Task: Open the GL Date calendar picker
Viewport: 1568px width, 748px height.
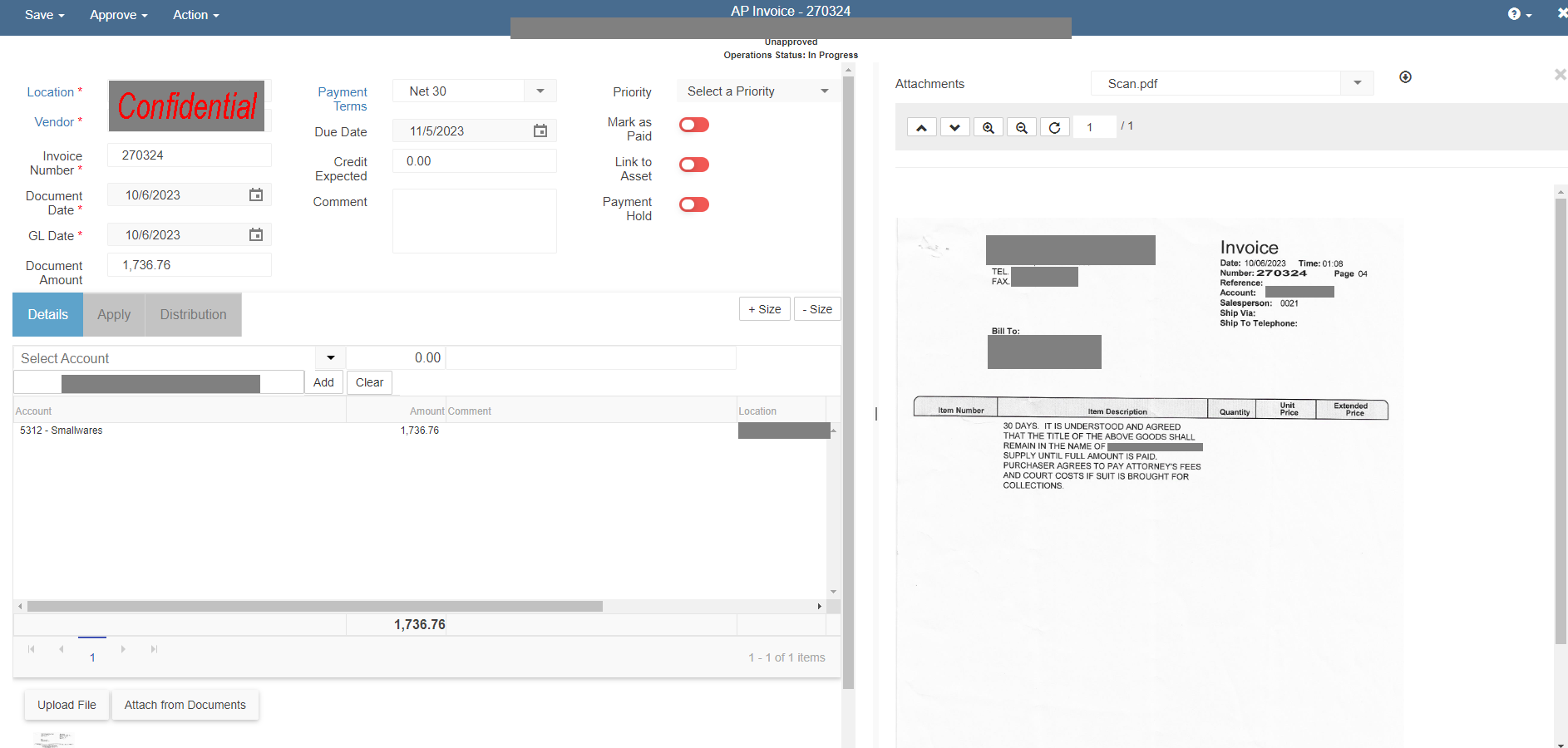Action: [256, 234]
